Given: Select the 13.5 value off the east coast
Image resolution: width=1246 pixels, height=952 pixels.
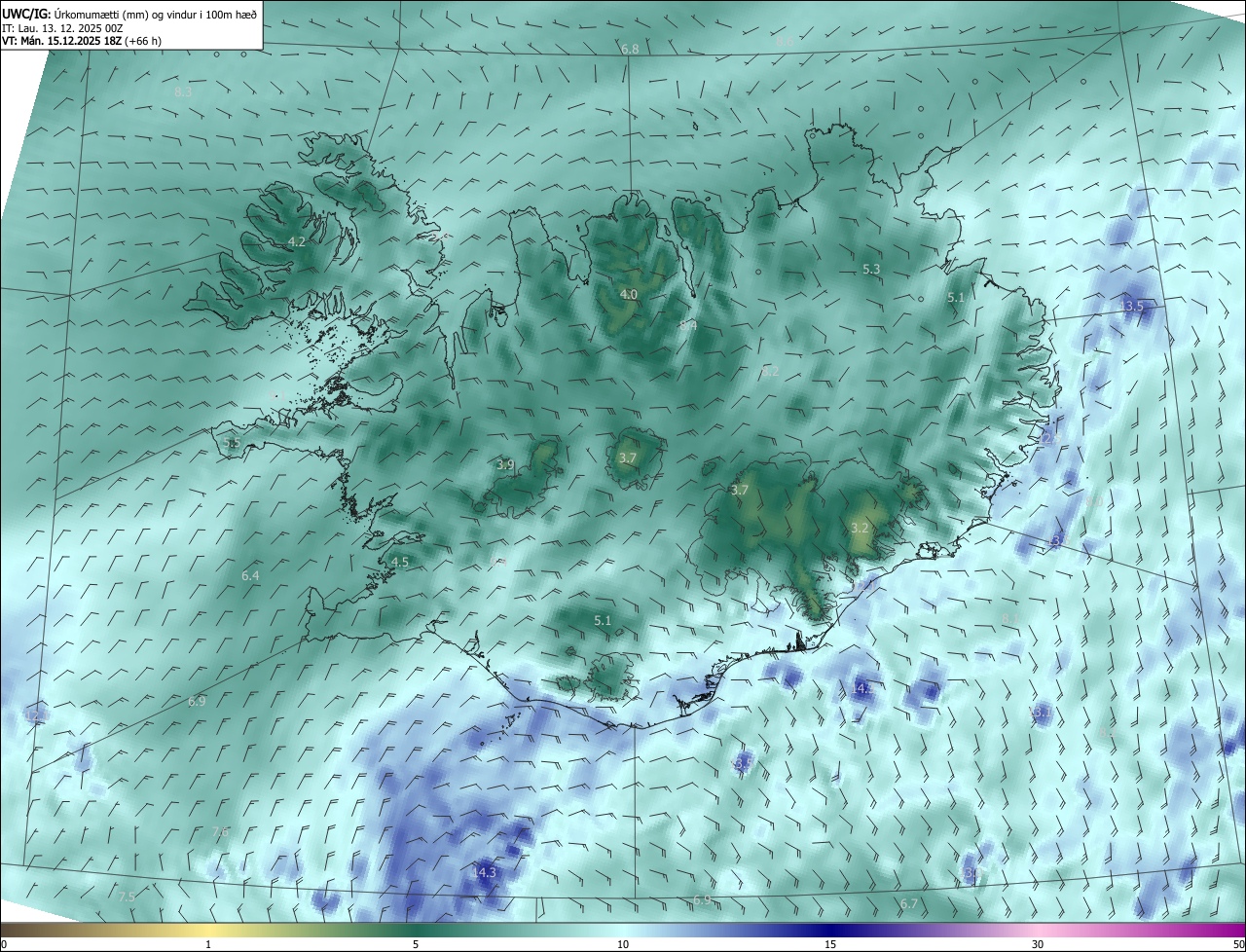Looking at the screenshot, I should click(1131, 306).
